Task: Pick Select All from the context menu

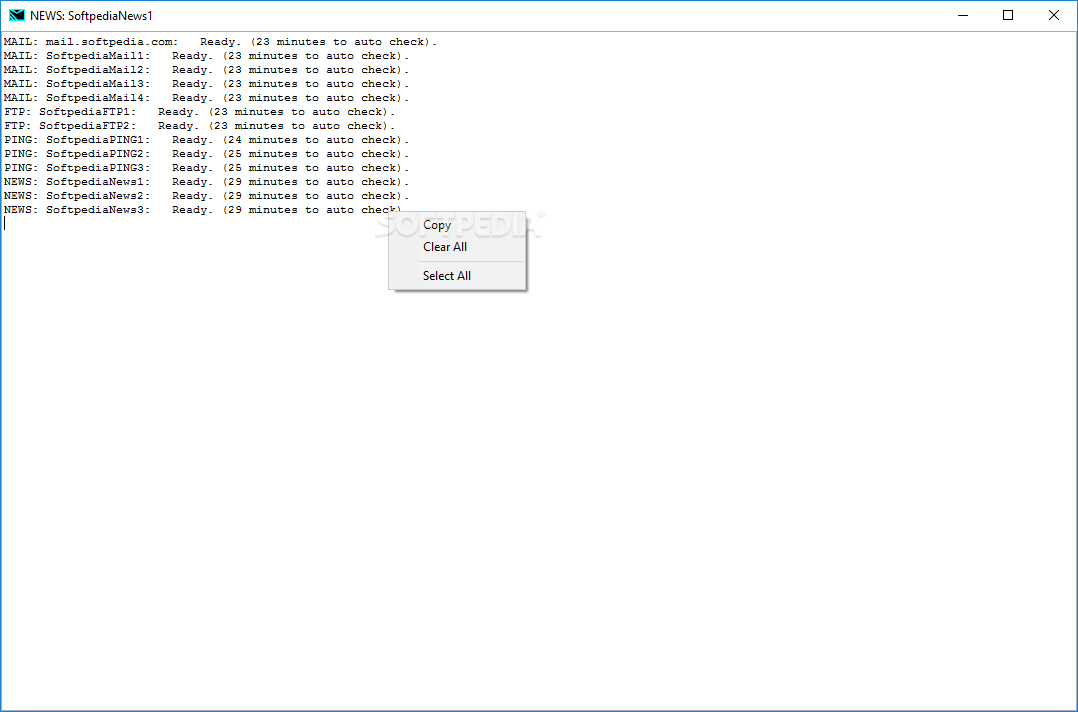Action: (457, 276)
